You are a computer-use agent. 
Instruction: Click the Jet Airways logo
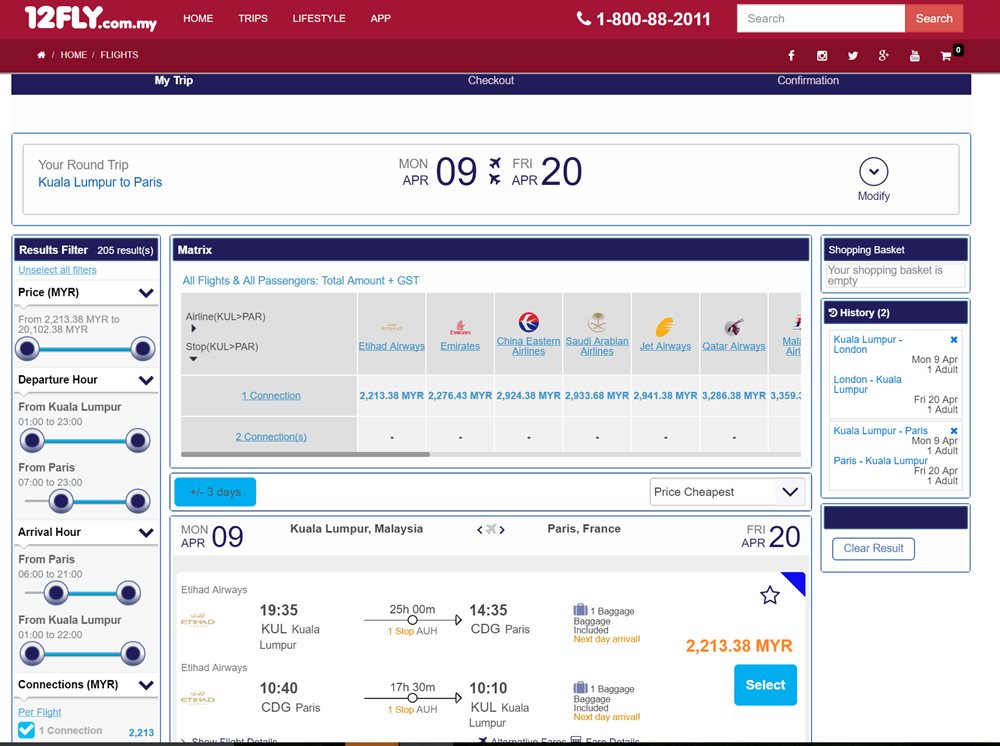[x=665, y=327]
